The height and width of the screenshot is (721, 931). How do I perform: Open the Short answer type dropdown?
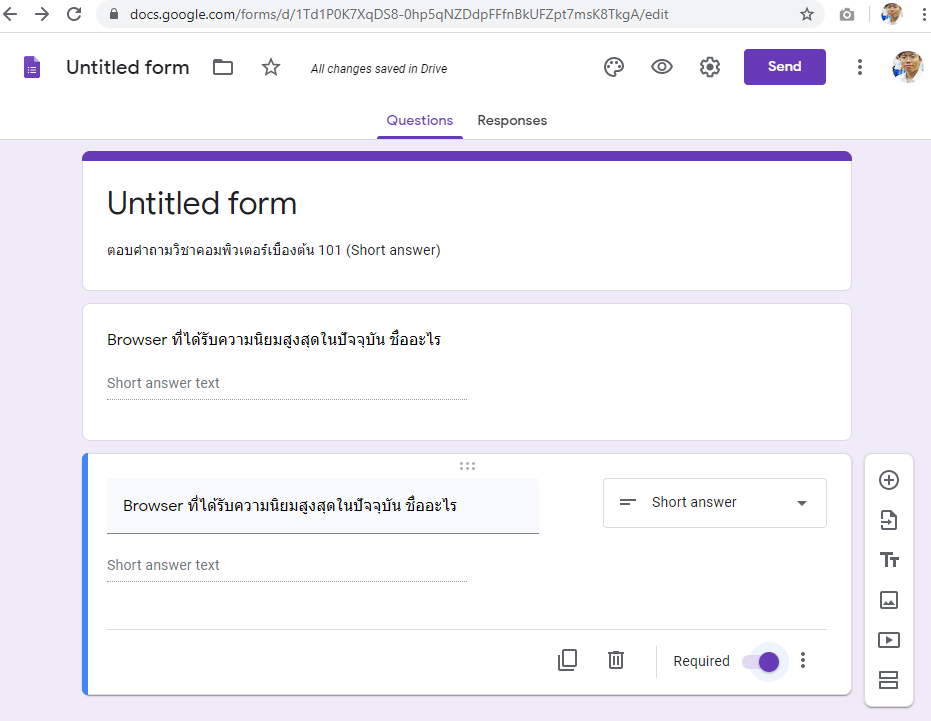(x=714, y=503)
